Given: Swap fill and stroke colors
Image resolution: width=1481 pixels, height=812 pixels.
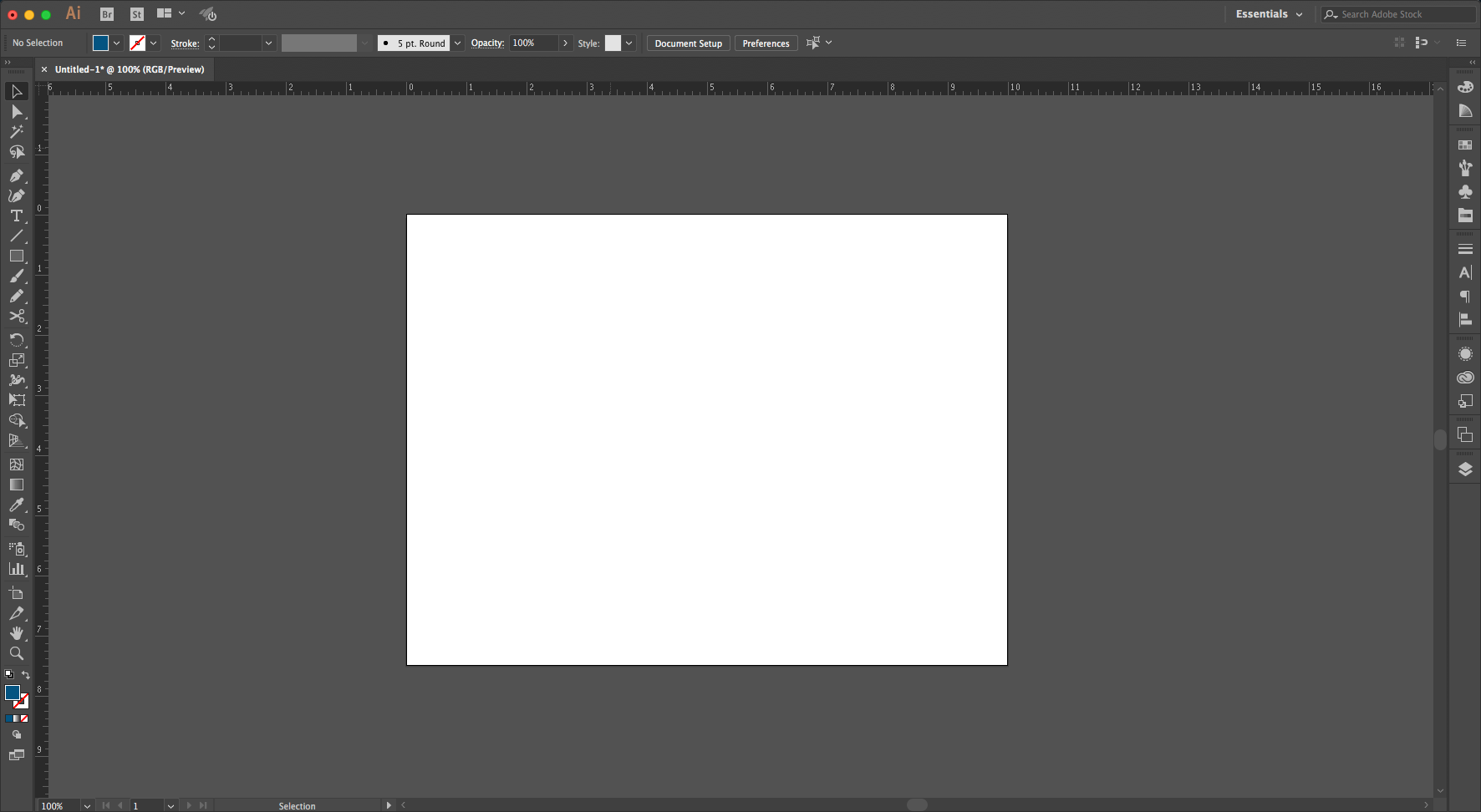Looking at the screenshot, I should [26, 675].
